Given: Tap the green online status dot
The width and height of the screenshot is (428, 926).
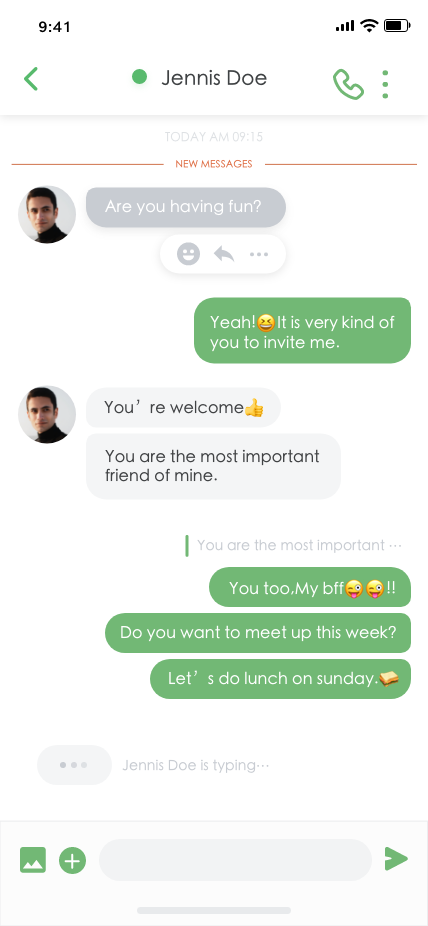Looking at the screenshot, I should click(139, 77).
